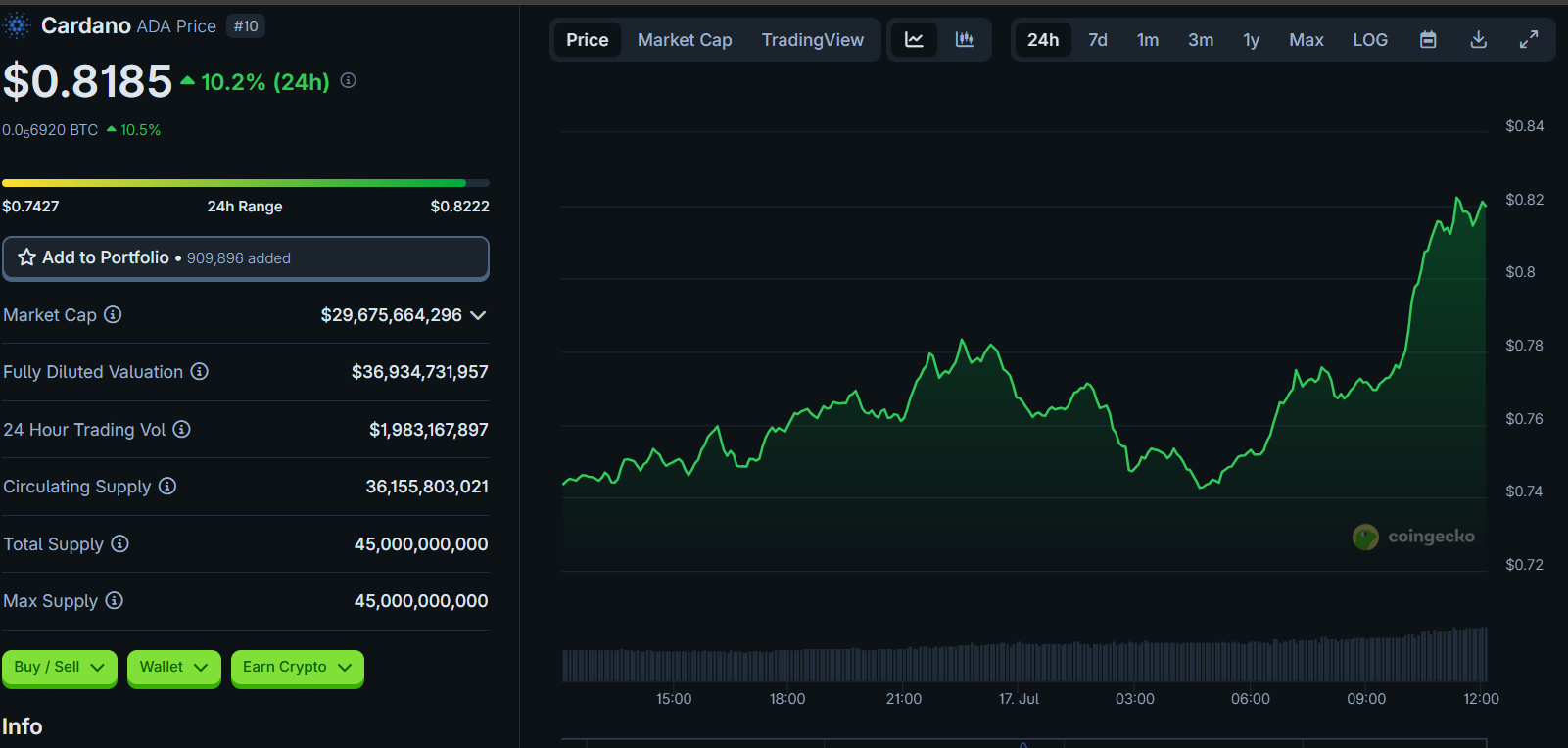Click the volume bars under the chart
This screenshot has height=748, width=1568.
(x=1024, y=656)
